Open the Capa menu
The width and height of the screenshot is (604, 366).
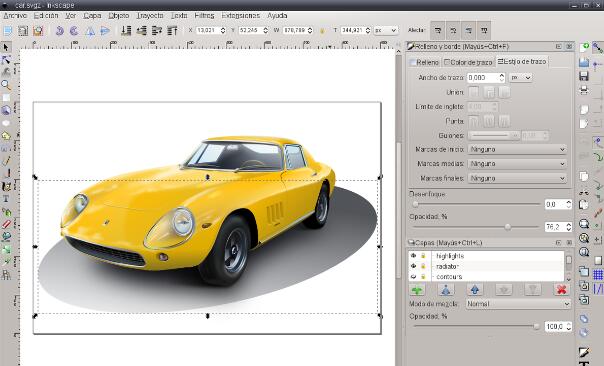(x=92, y=15)
